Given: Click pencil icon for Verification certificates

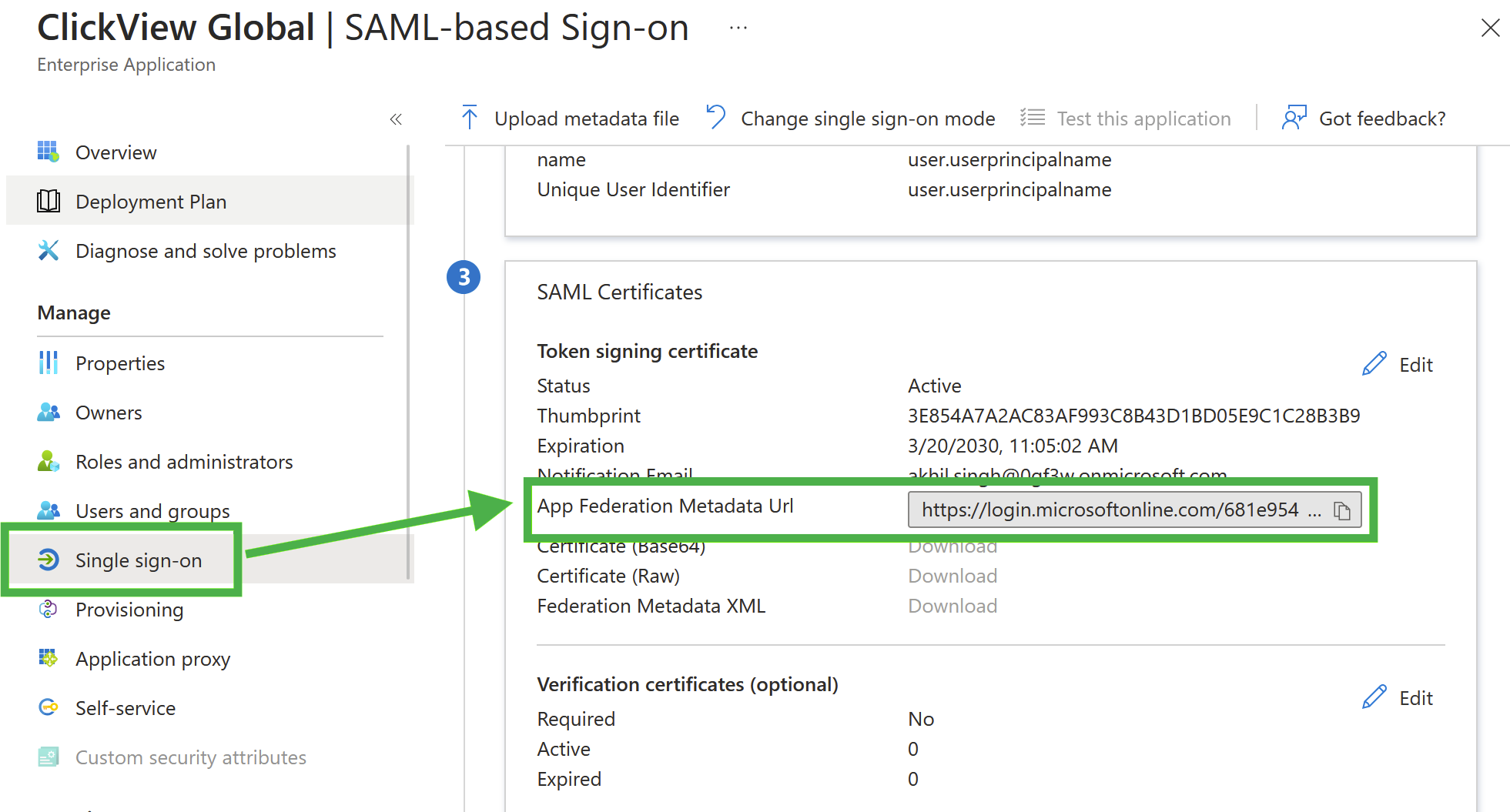Looking at the screenshot, I should click(1374, 697).
